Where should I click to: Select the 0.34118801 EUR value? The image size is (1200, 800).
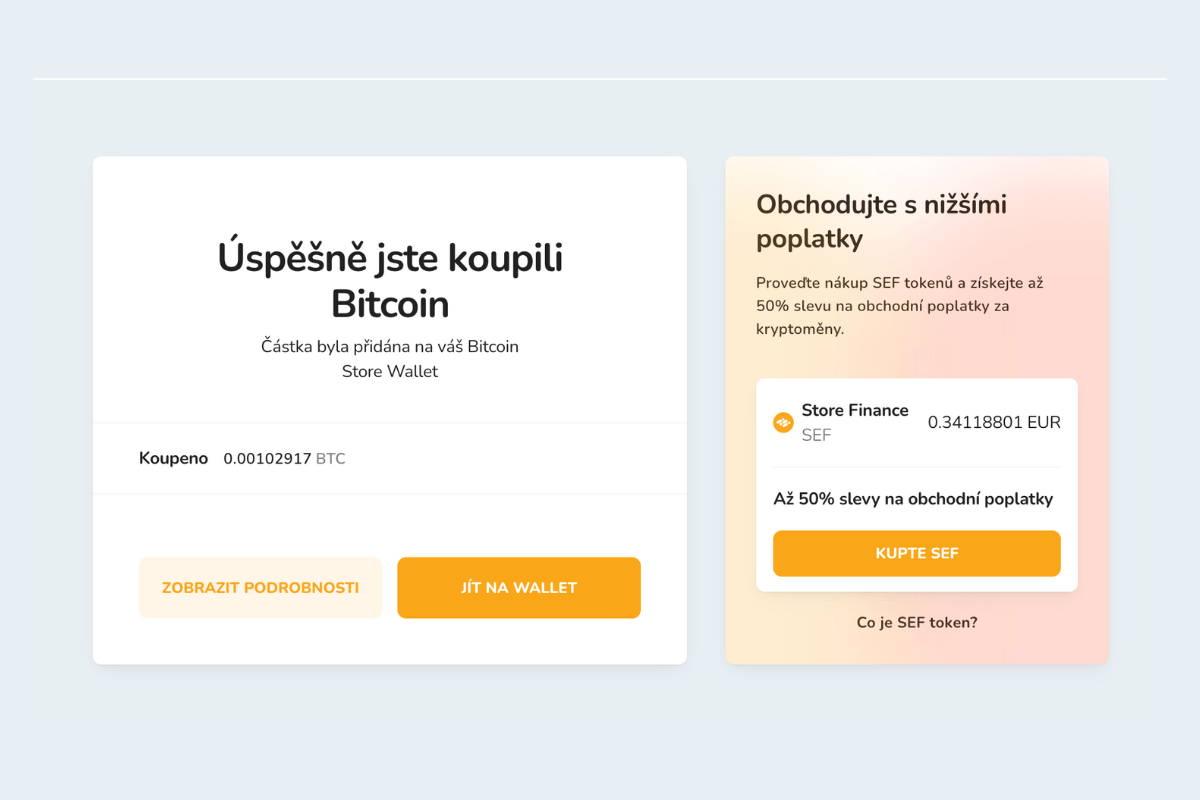pos(996,422)
